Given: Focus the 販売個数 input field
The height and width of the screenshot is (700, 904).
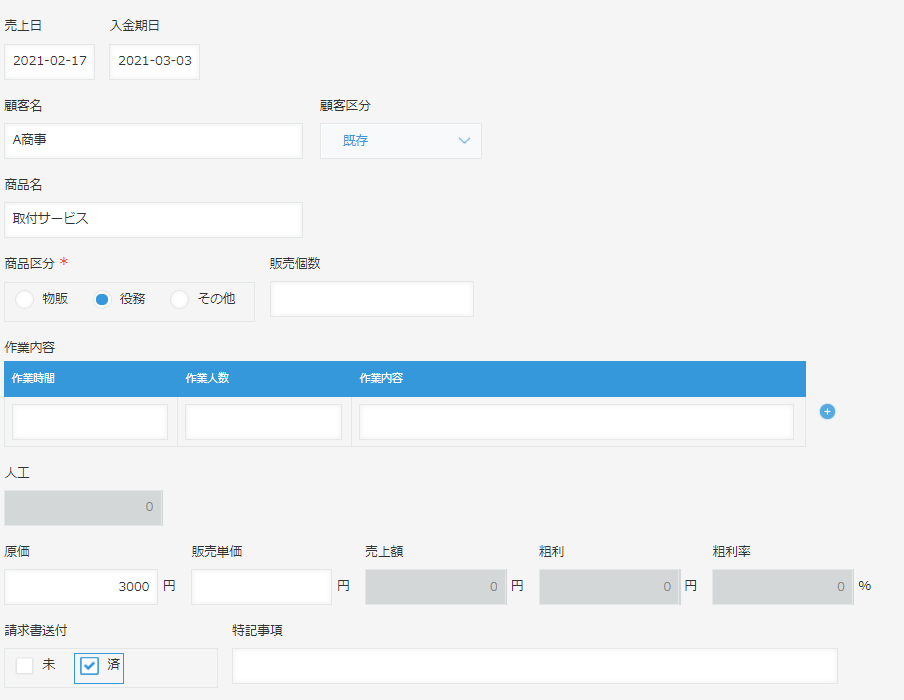Looking at the screenshot, I should point(371,299).
